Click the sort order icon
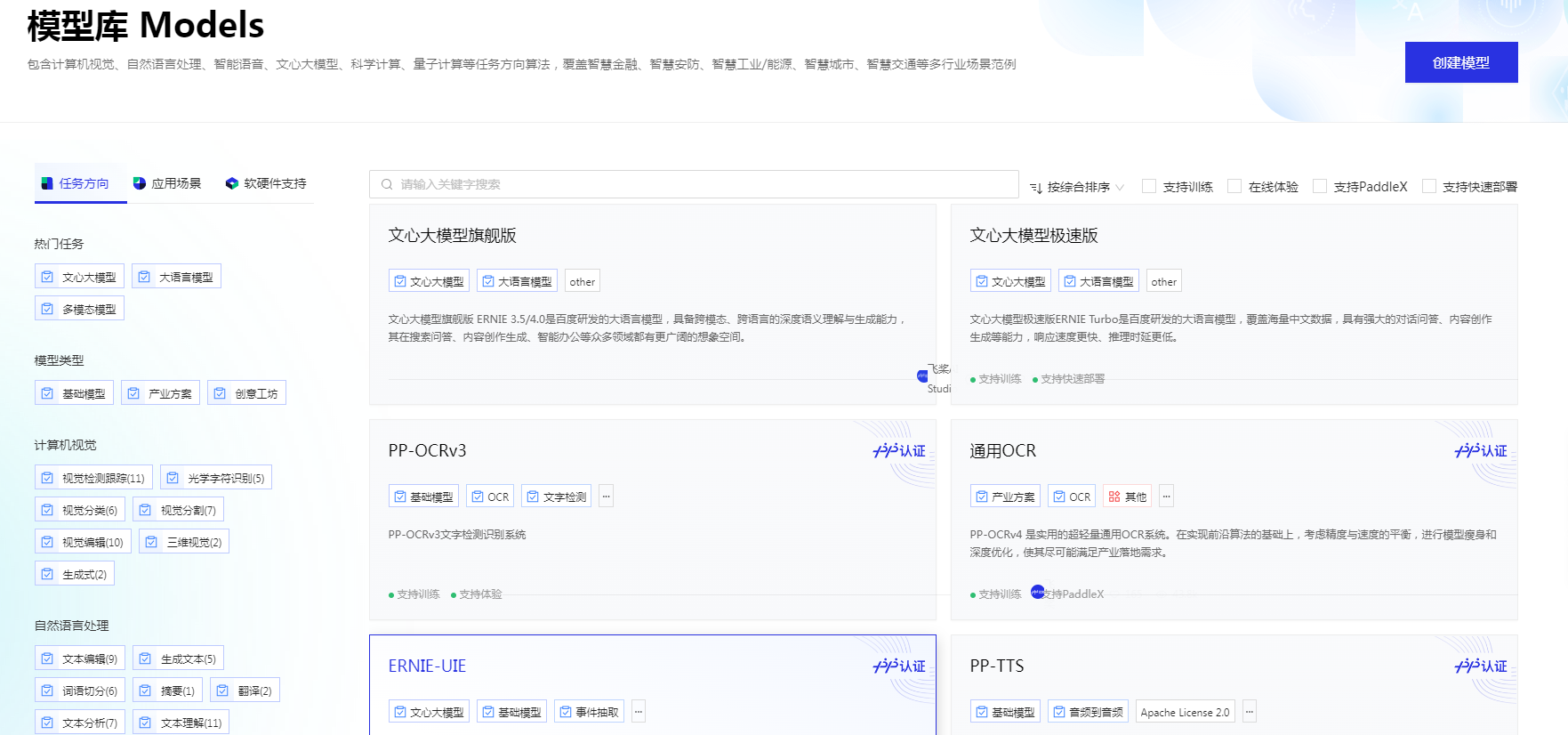Screen dimensions: 1568x735 [1036, 188]
